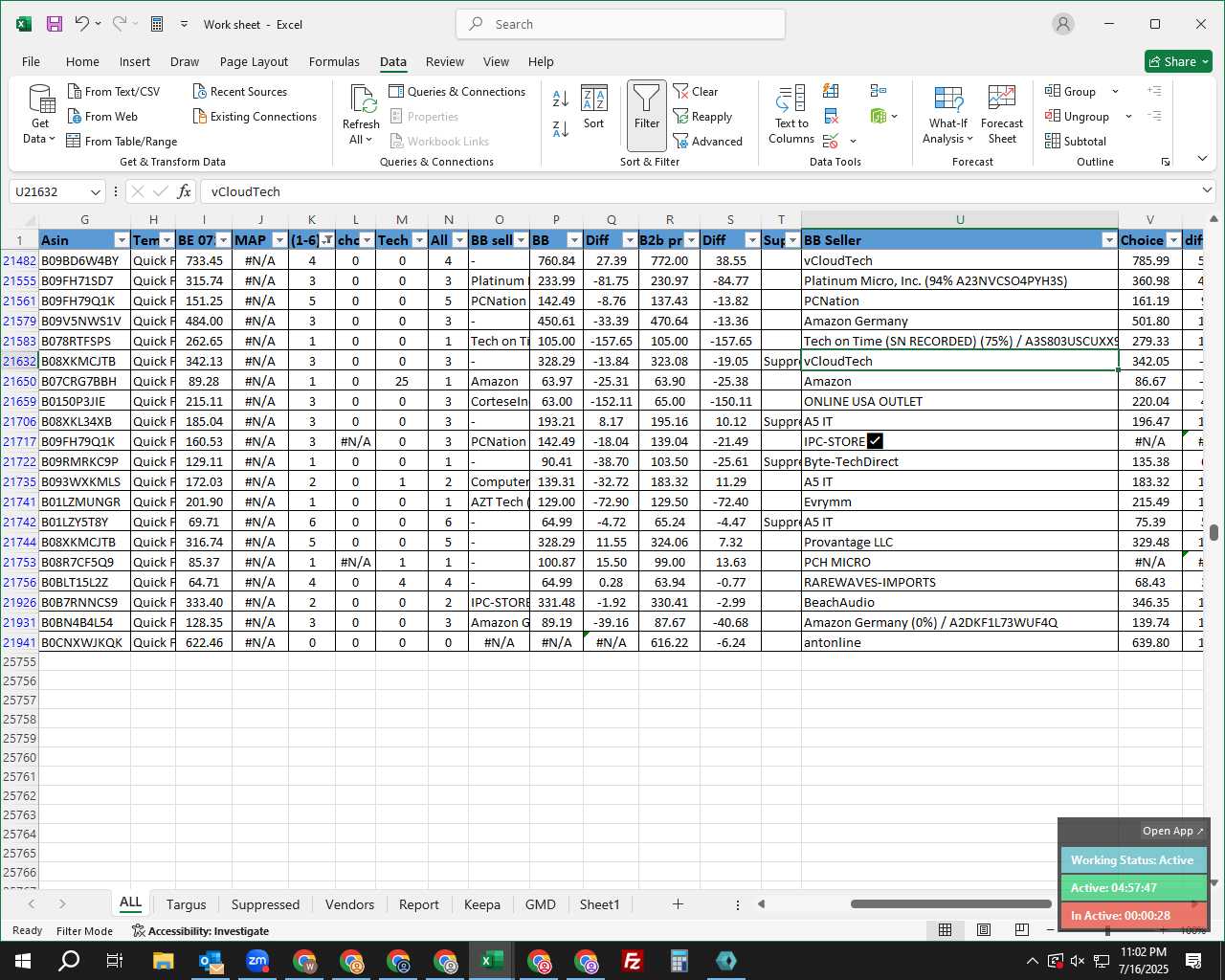The image size is (1225, 980).
Task: Open Recent Sources
Action: (x=239, y=91)
